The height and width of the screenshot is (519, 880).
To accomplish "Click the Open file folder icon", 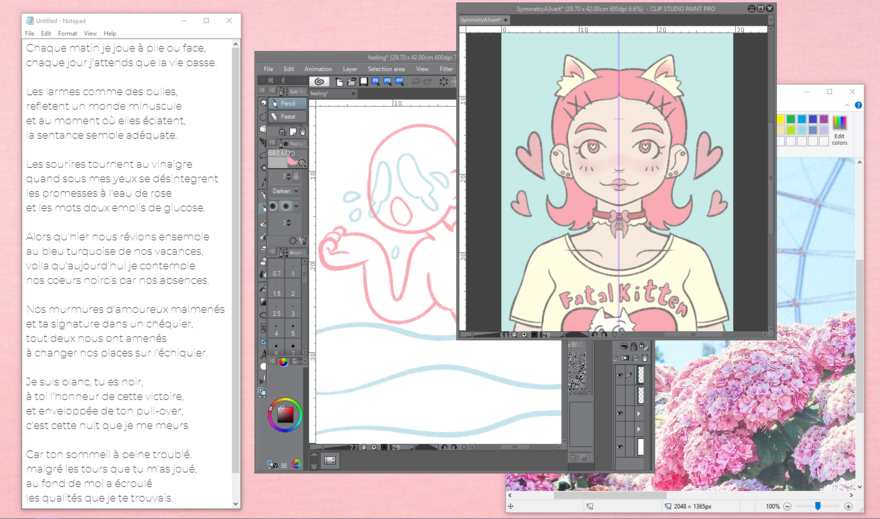I will tap(351, 82).
